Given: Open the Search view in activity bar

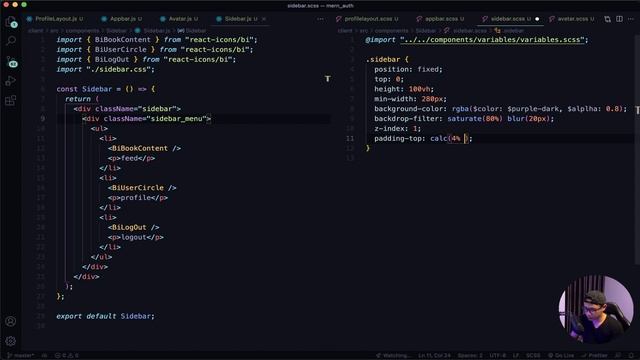Looking at the screenshot, I should (x=11, y=41).
